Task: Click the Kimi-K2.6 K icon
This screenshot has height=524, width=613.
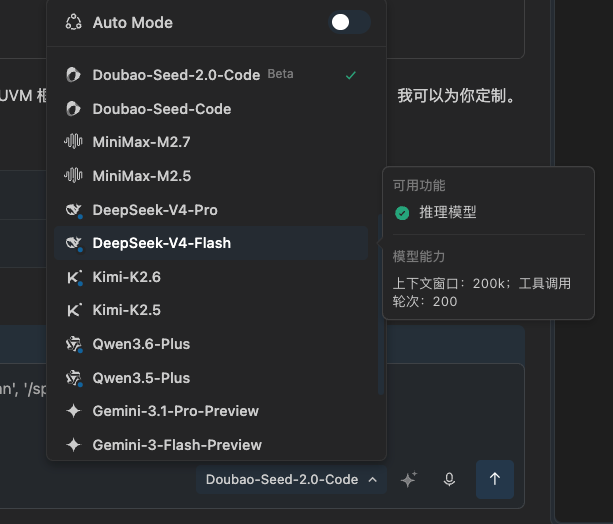Action: coord(74,278)
